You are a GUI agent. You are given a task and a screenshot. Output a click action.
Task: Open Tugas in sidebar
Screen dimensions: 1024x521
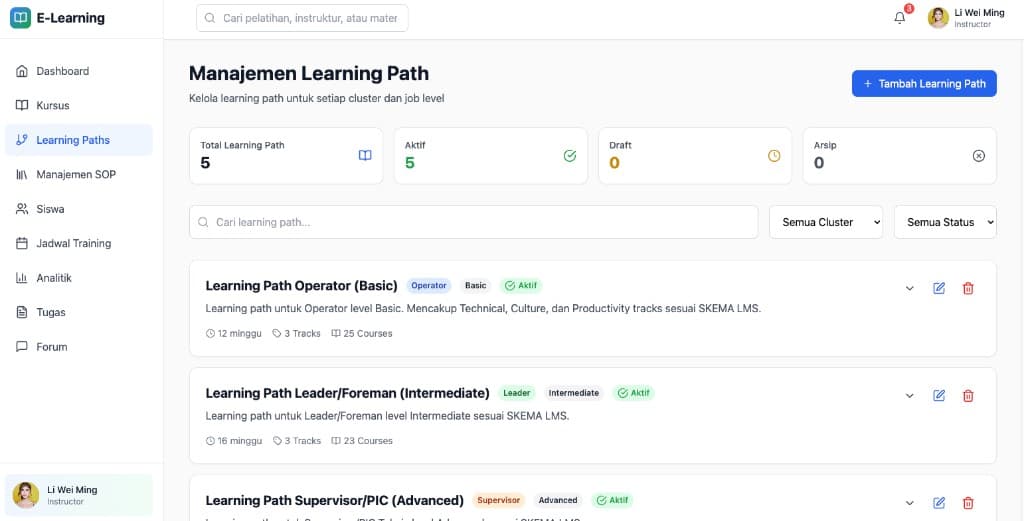pyautogui.click(x=79, y=312)
